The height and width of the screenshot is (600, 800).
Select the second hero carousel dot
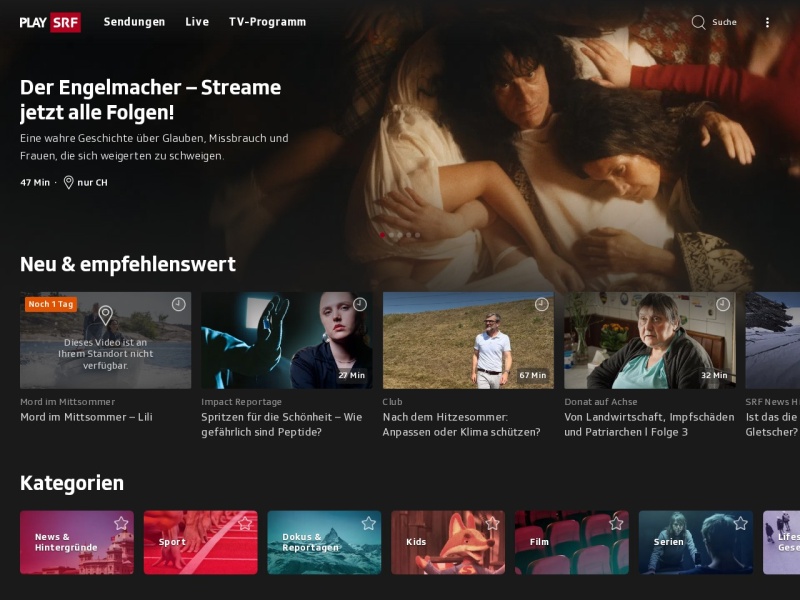391,235
